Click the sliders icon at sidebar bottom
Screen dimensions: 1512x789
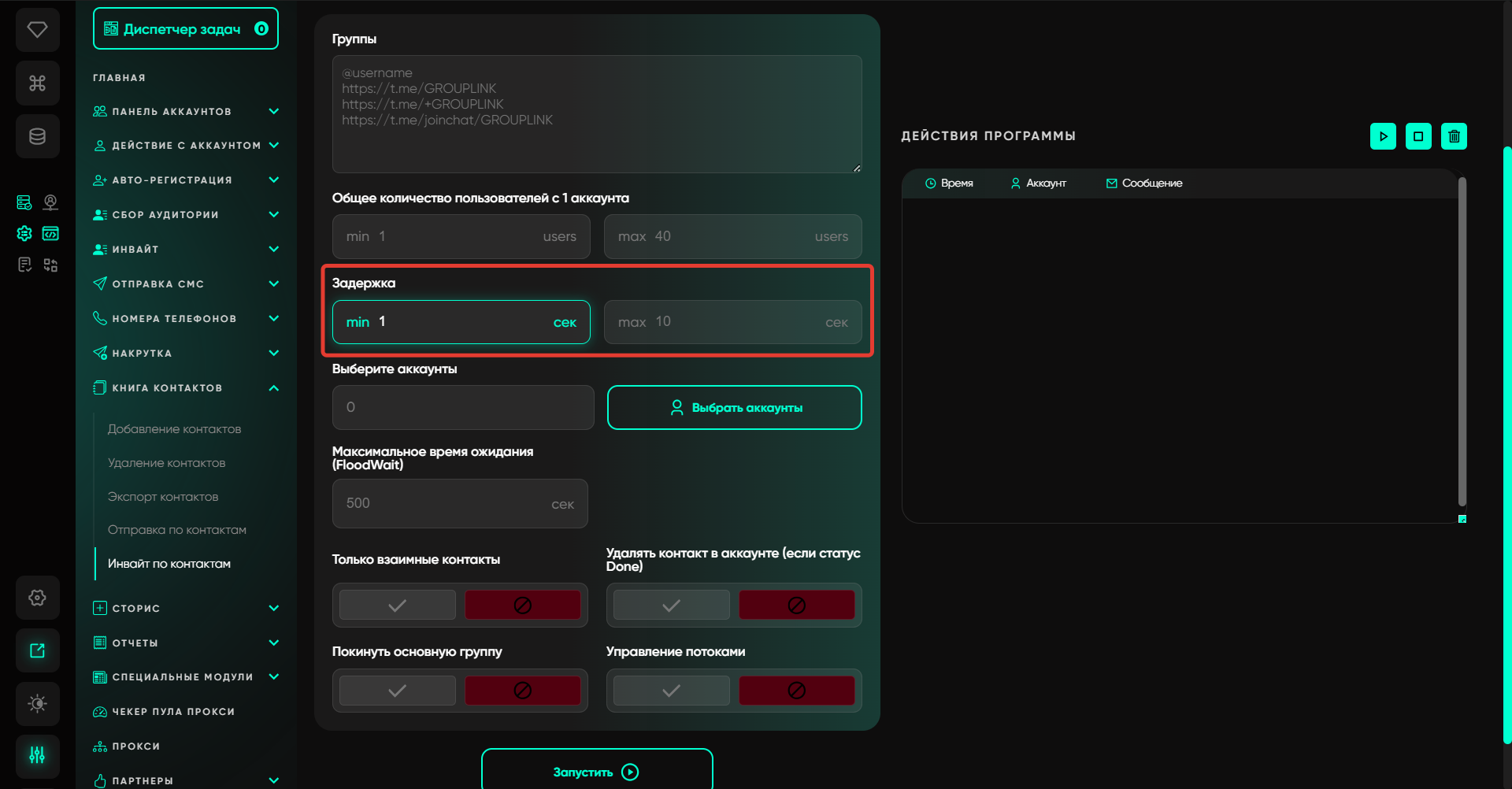pyautogui.click(x=37, y=756)
